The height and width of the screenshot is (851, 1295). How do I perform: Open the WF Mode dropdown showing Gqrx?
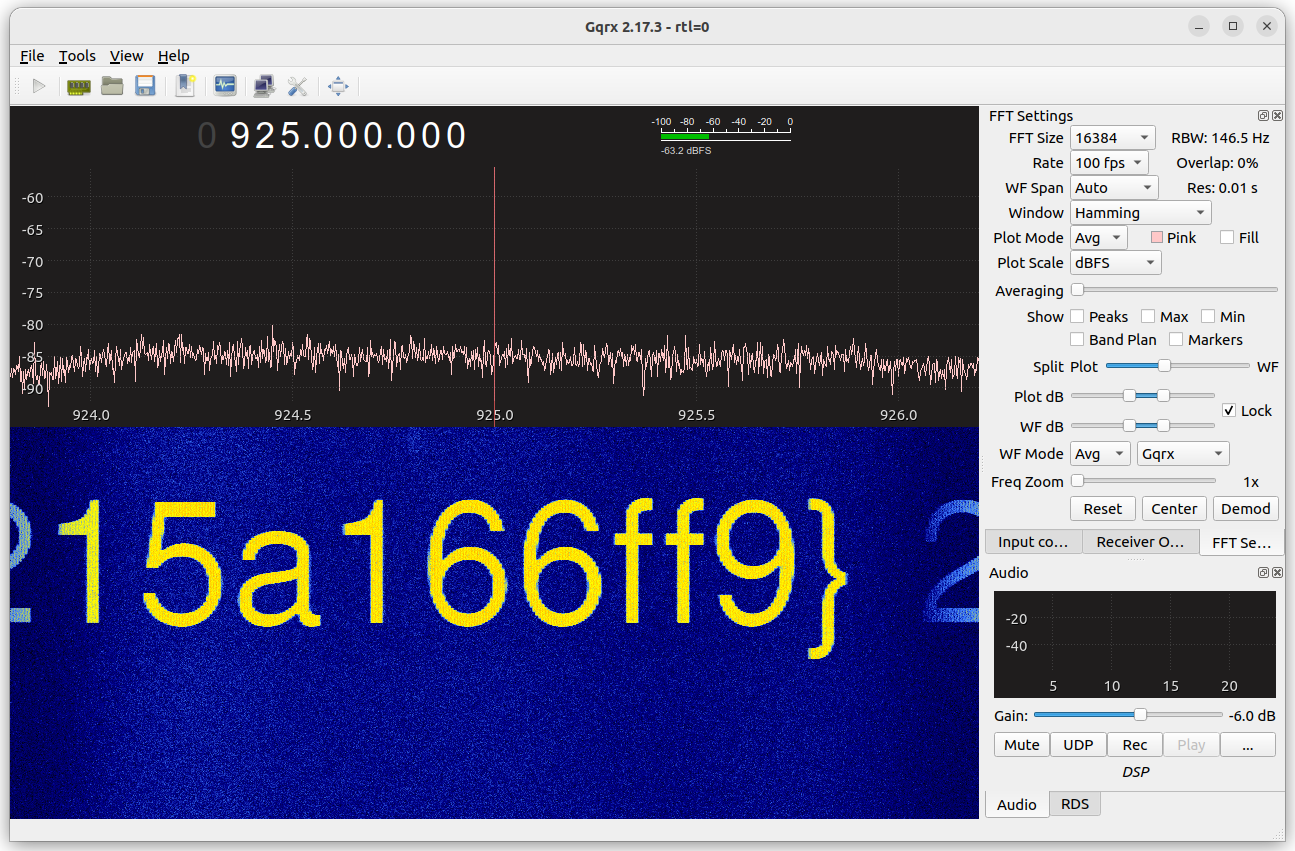coord(1183,453)
